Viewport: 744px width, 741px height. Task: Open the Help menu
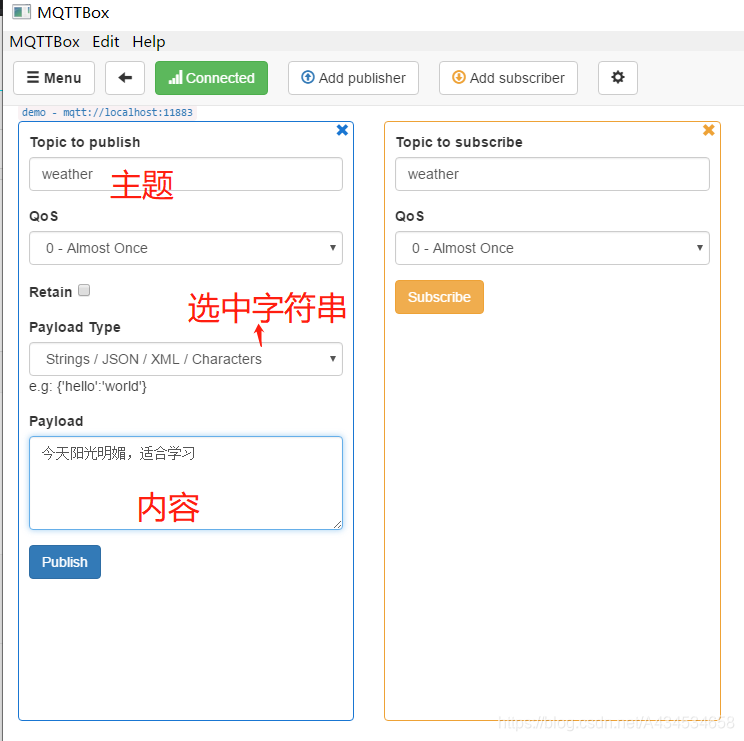point(149,42)
